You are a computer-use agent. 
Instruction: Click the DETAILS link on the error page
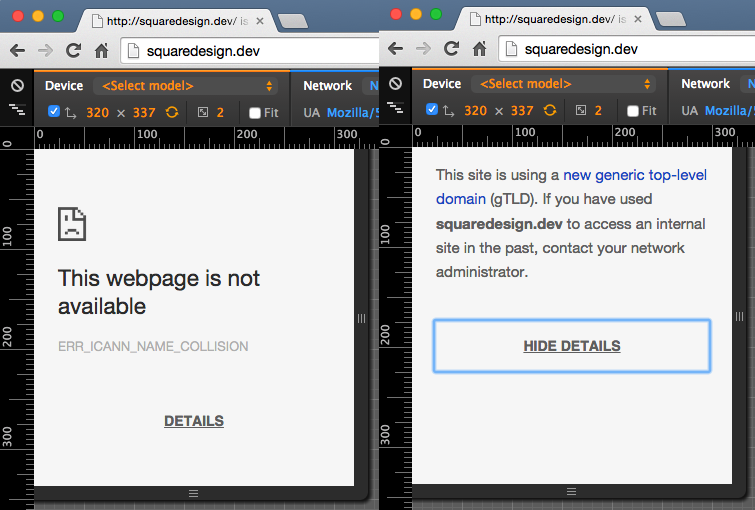tap(194, 421)
